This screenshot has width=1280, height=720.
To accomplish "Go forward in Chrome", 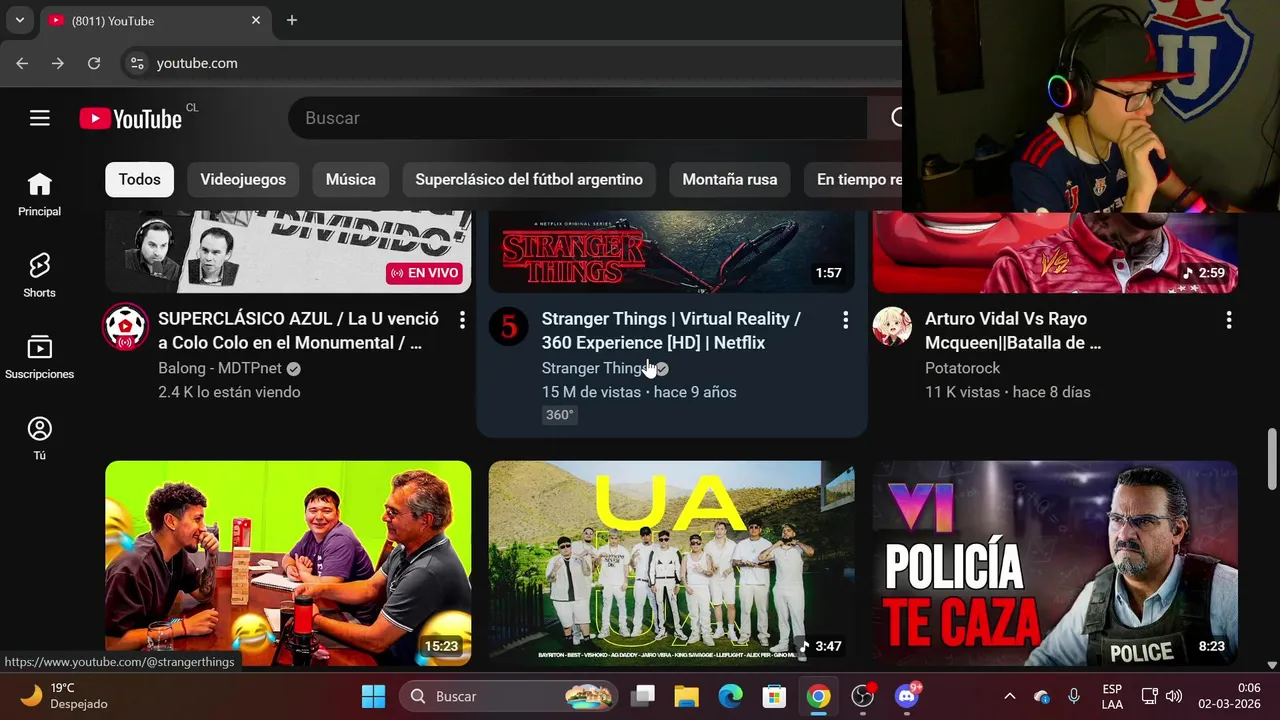I will 58,63.
